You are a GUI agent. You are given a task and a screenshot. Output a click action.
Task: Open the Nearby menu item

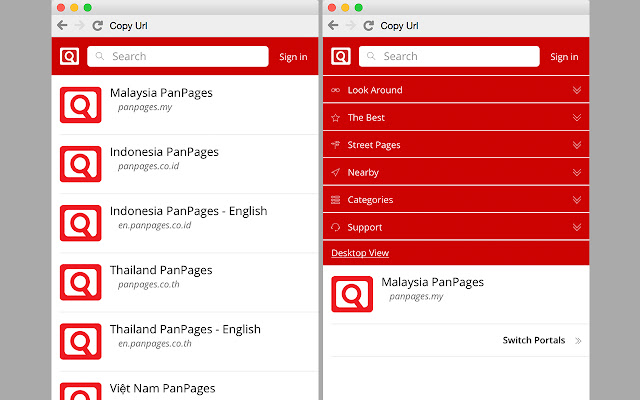point(456,172)
